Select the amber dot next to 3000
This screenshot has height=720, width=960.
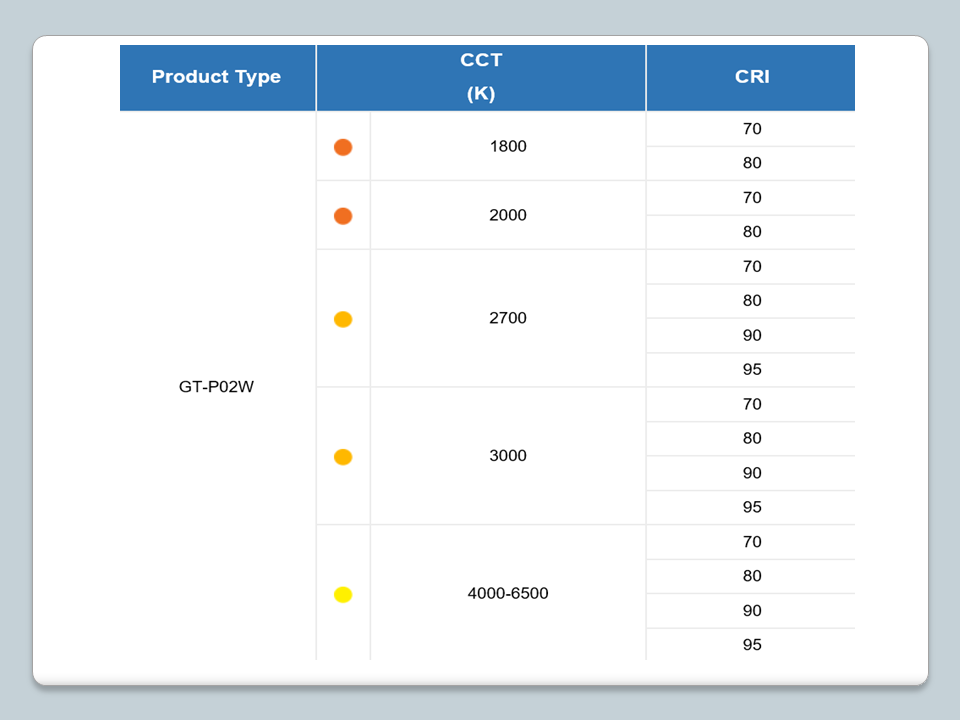tap(343, 457)
